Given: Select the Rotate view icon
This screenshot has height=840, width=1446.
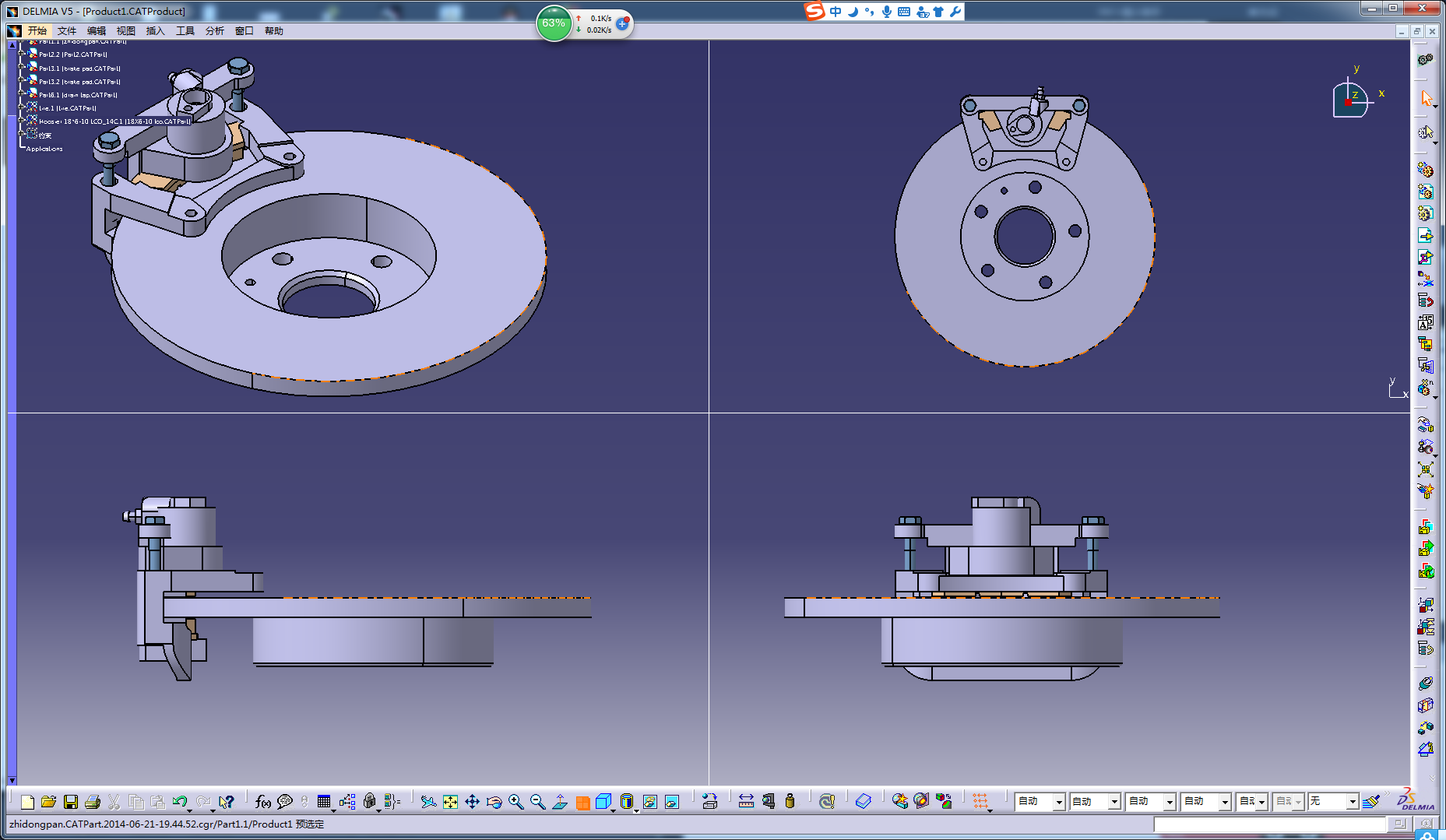Looking at the screenshot, I should point(494,802).
